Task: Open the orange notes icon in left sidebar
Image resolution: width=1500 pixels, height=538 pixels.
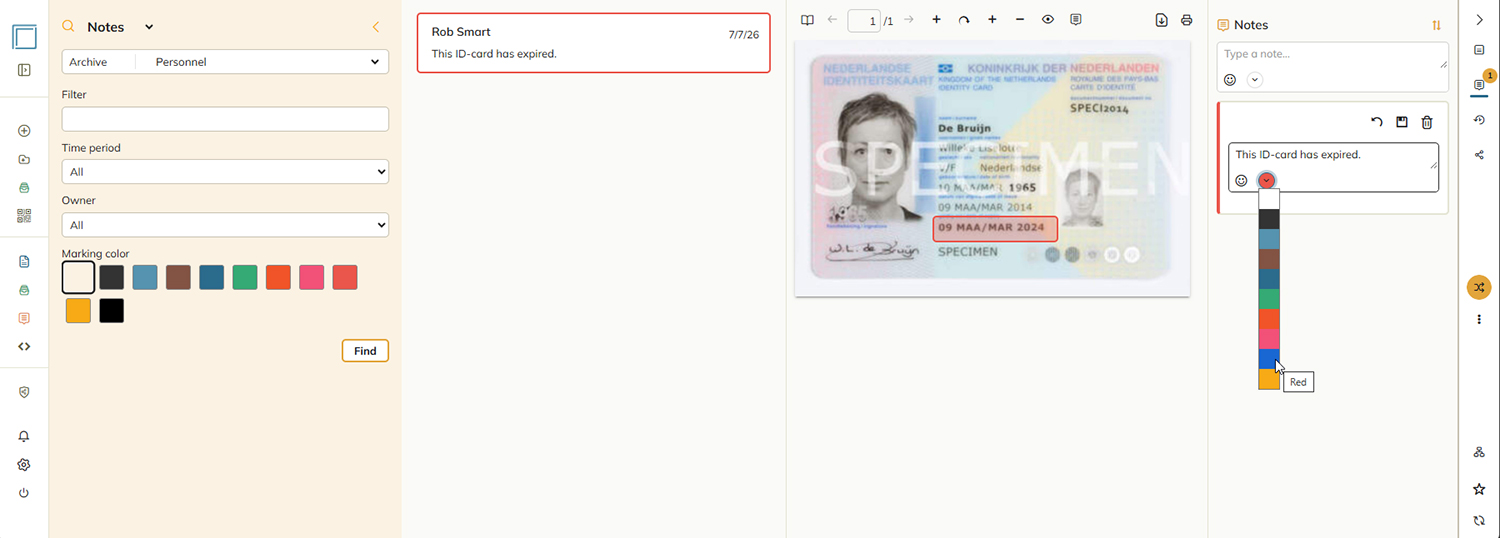Action: (x=24, y=318)
